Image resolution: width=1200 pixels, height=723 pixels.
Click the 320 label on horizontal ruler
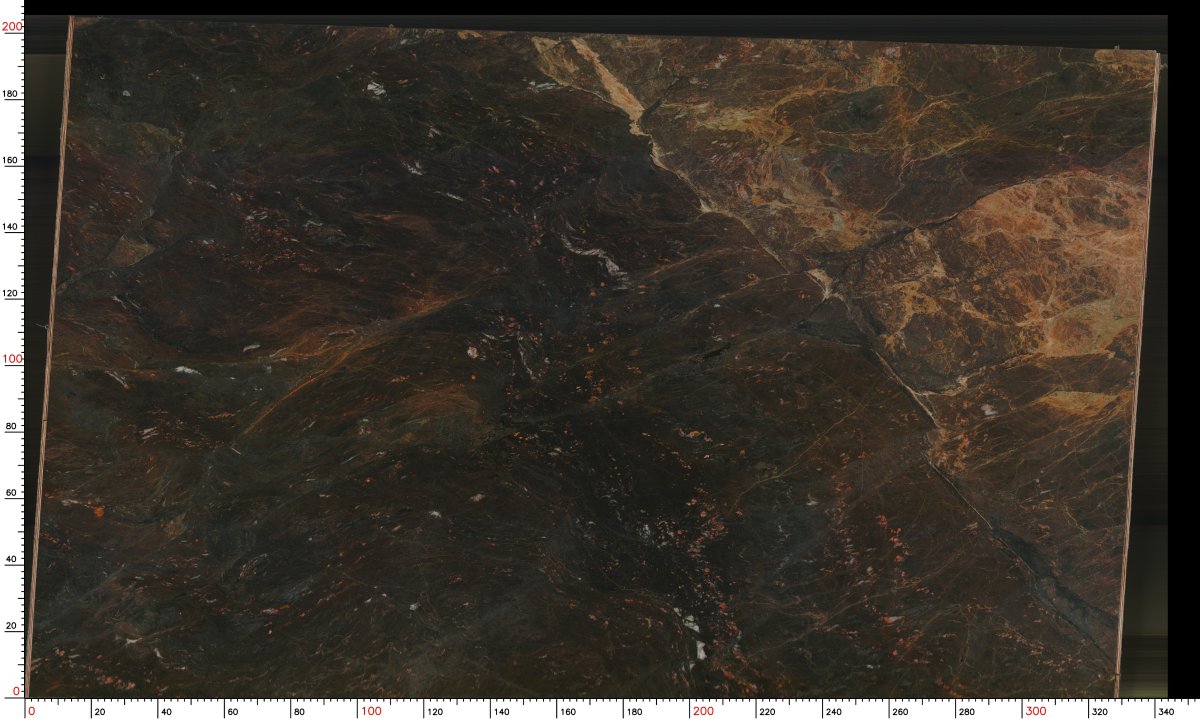tap(1101, 712)
